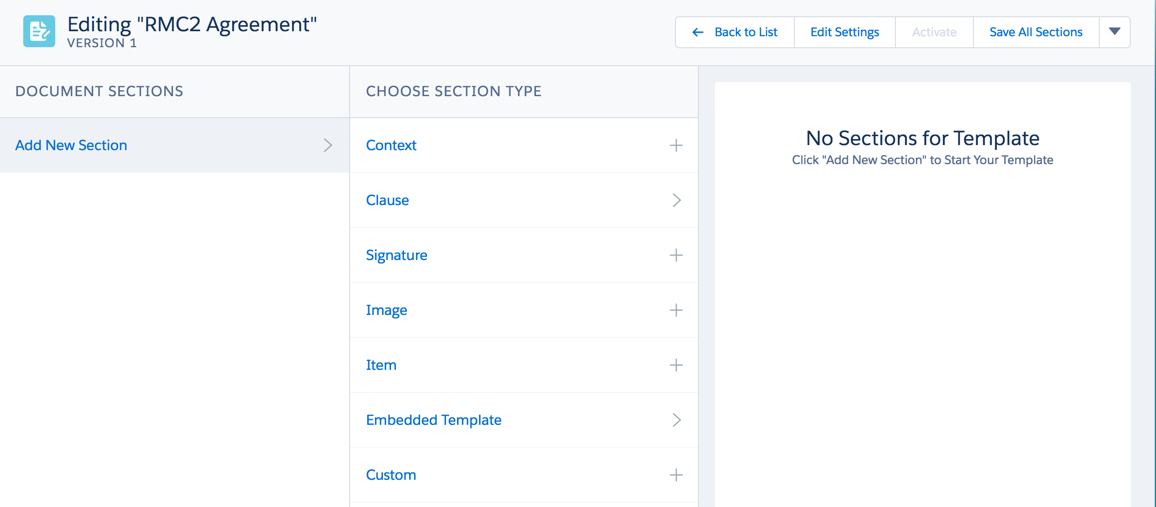Screen dimensions: 1156x507
Task: Click the plus icon next to Context
Action: coord(676,145)
